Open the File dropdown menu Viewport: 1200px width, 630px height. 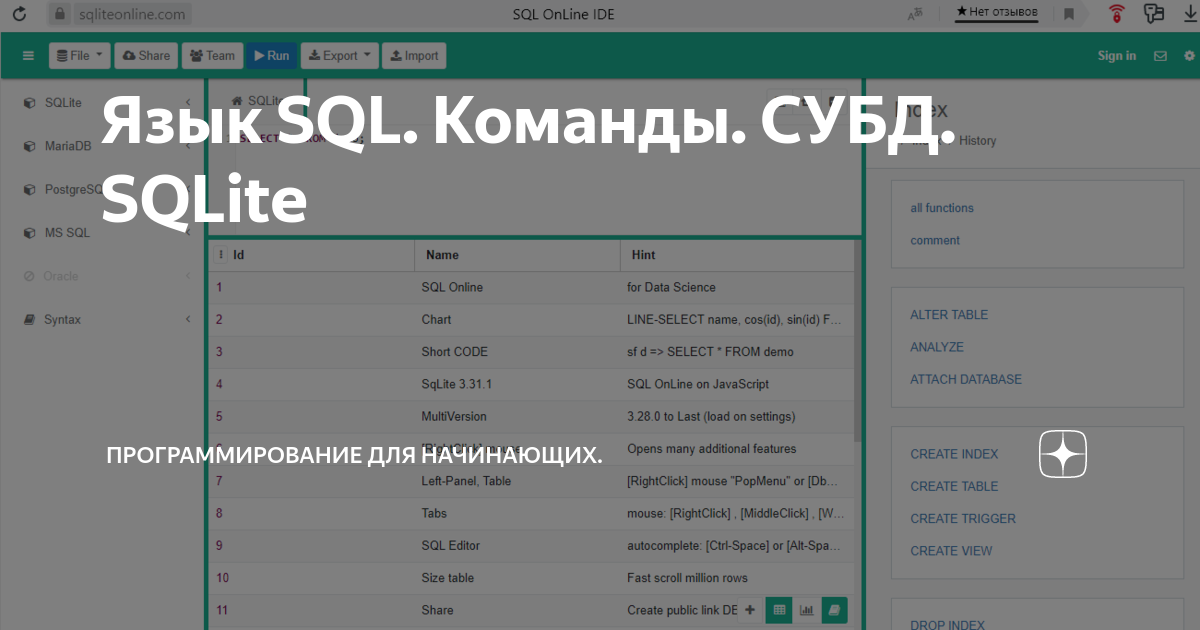pos(79,55)
